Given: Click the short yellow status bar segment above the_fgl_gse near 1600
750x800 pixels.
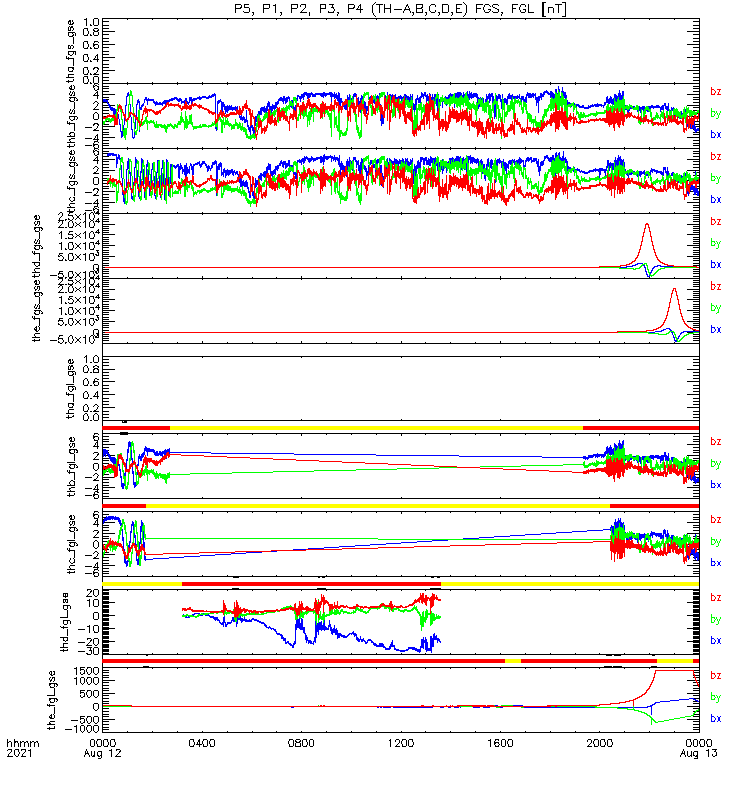Looking at the screenshot, I should [513, 661].
